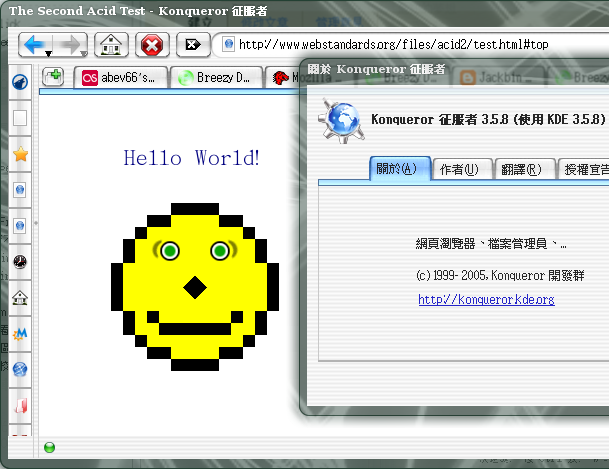The height and width of the screenshot is (469, 609).
Task: Click the blank white square sidebar icon
Action: (20, 118)
